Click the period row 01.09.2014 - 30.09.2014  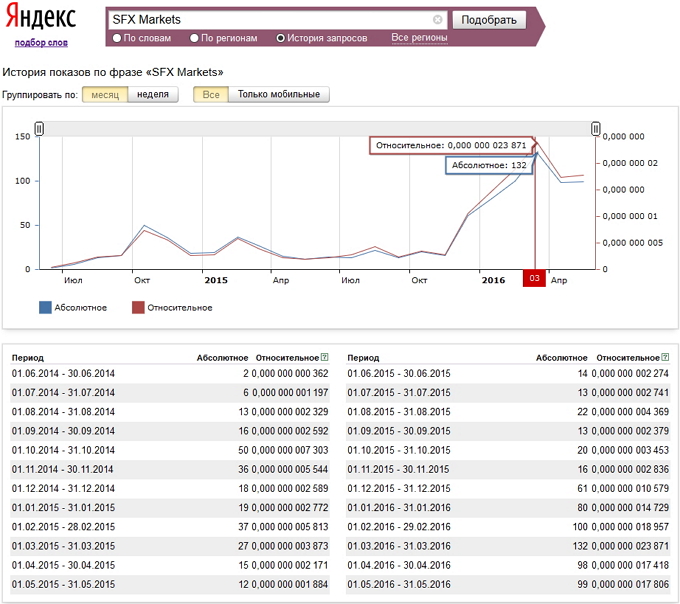[170, 431]
